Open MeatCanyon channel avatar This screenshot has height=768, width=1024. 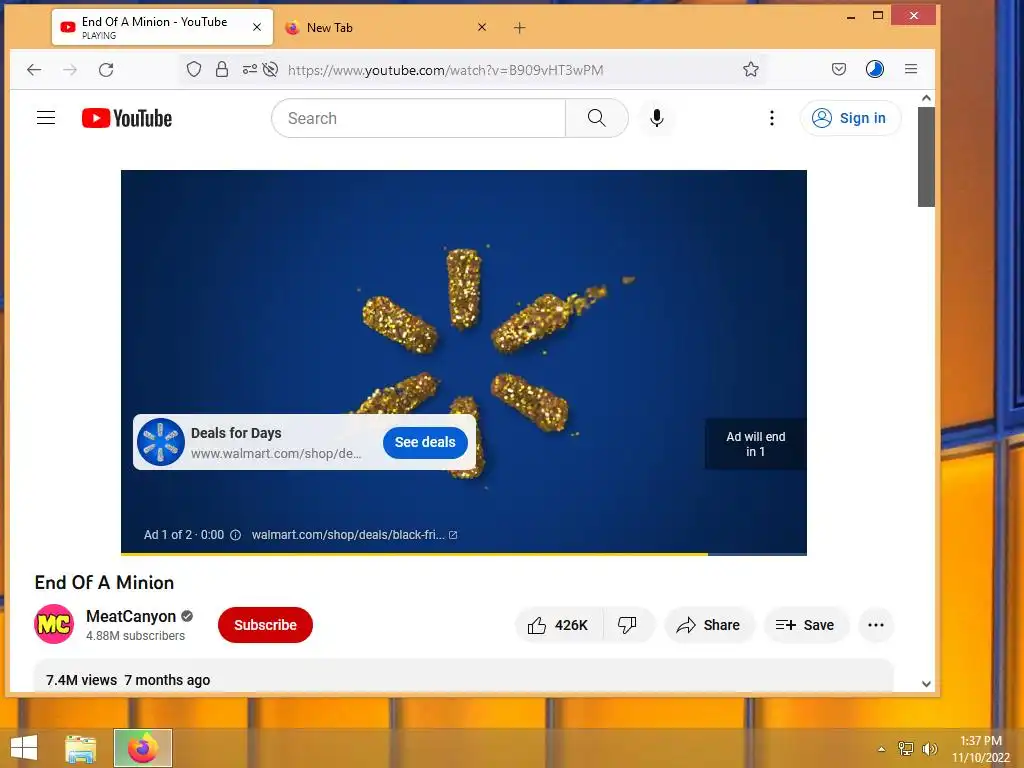tap(54, 624)
